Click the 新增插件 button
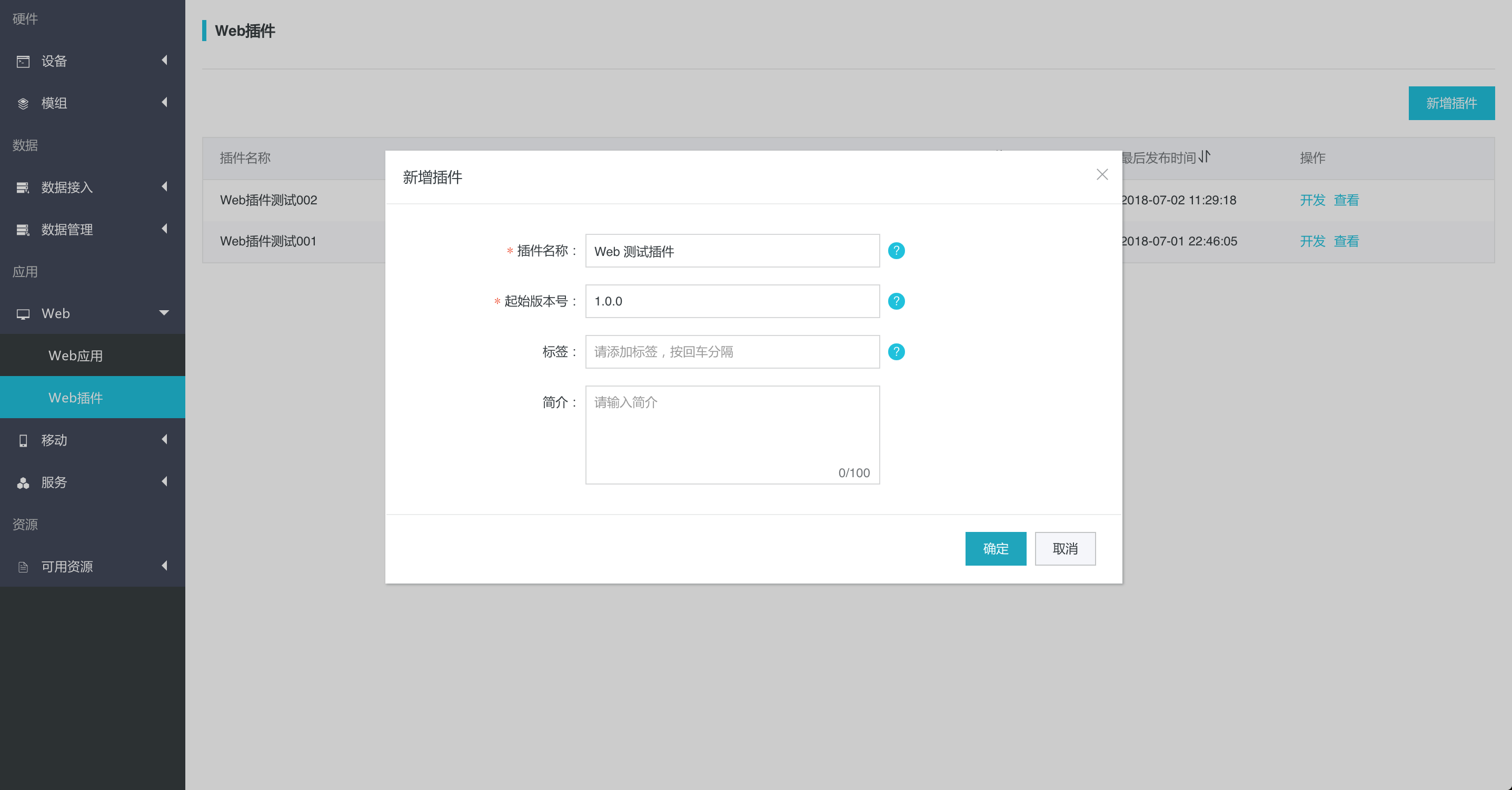1512x790 pixels. click(1451, 103)
